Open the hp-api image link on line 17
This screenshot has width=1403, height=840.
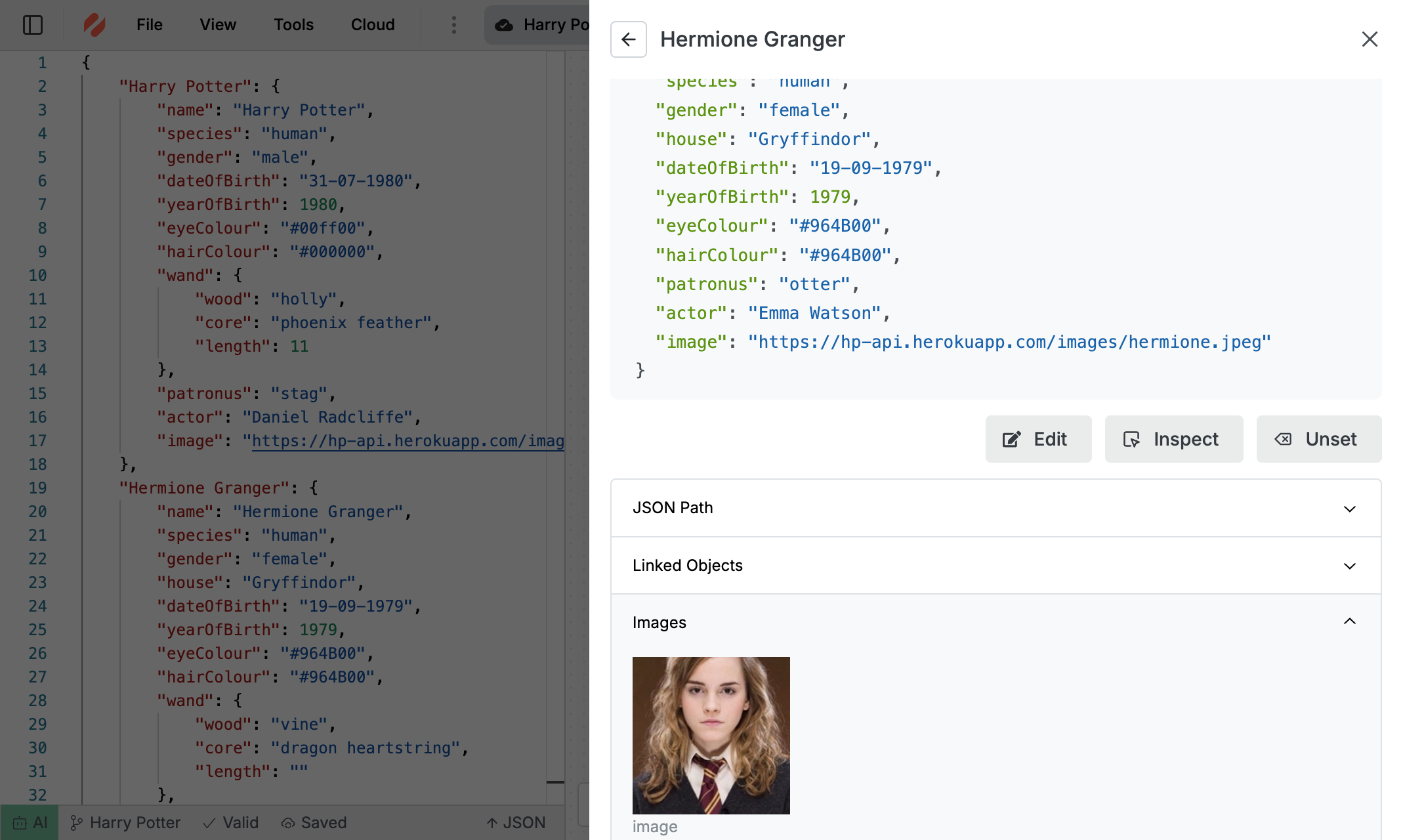point(408,441)
